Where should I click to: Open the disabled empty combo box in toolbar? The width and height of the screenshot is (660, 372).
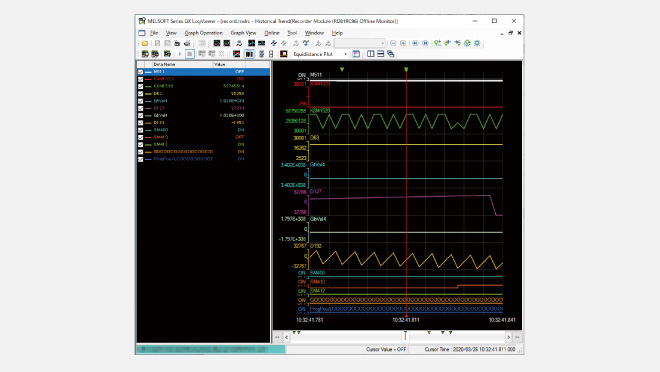tap(359, 43)
